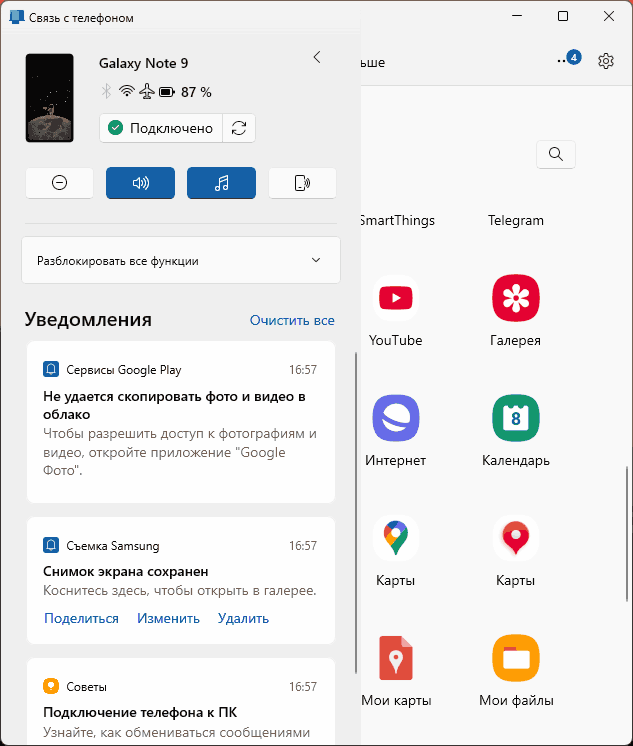Open the YouTube app icon

396,298
